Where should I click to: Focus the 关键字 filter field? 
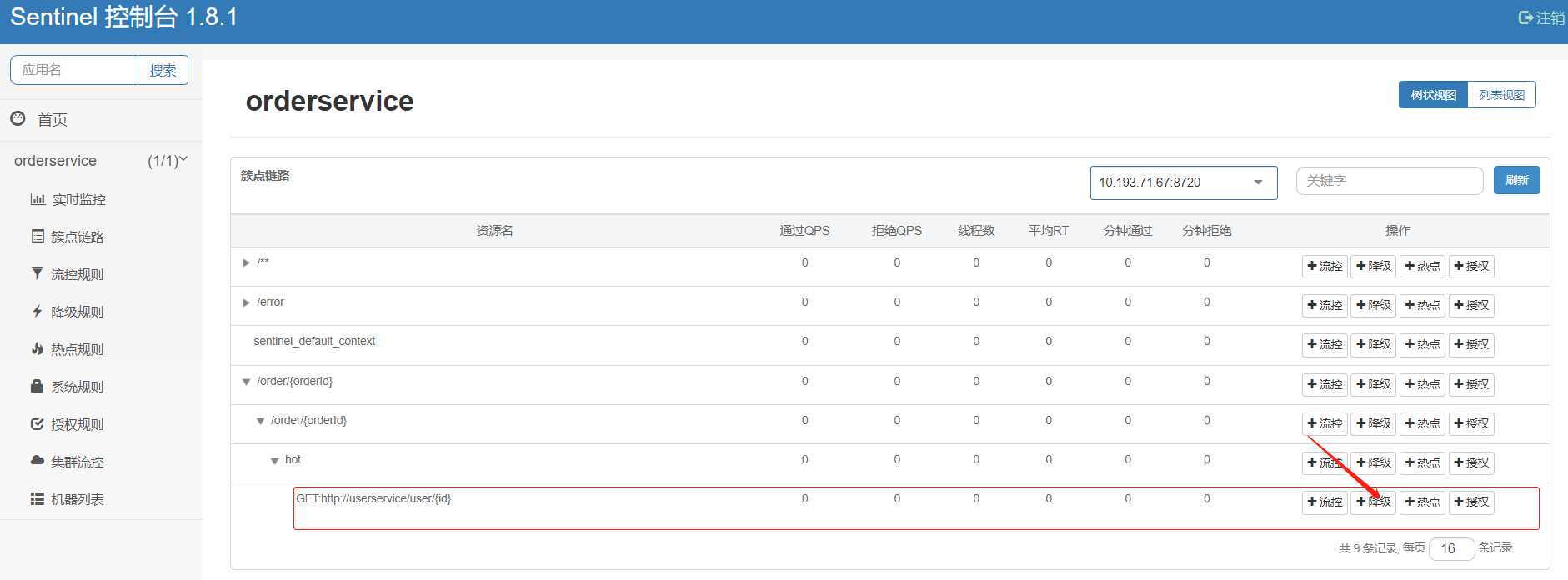[1390, 180]
